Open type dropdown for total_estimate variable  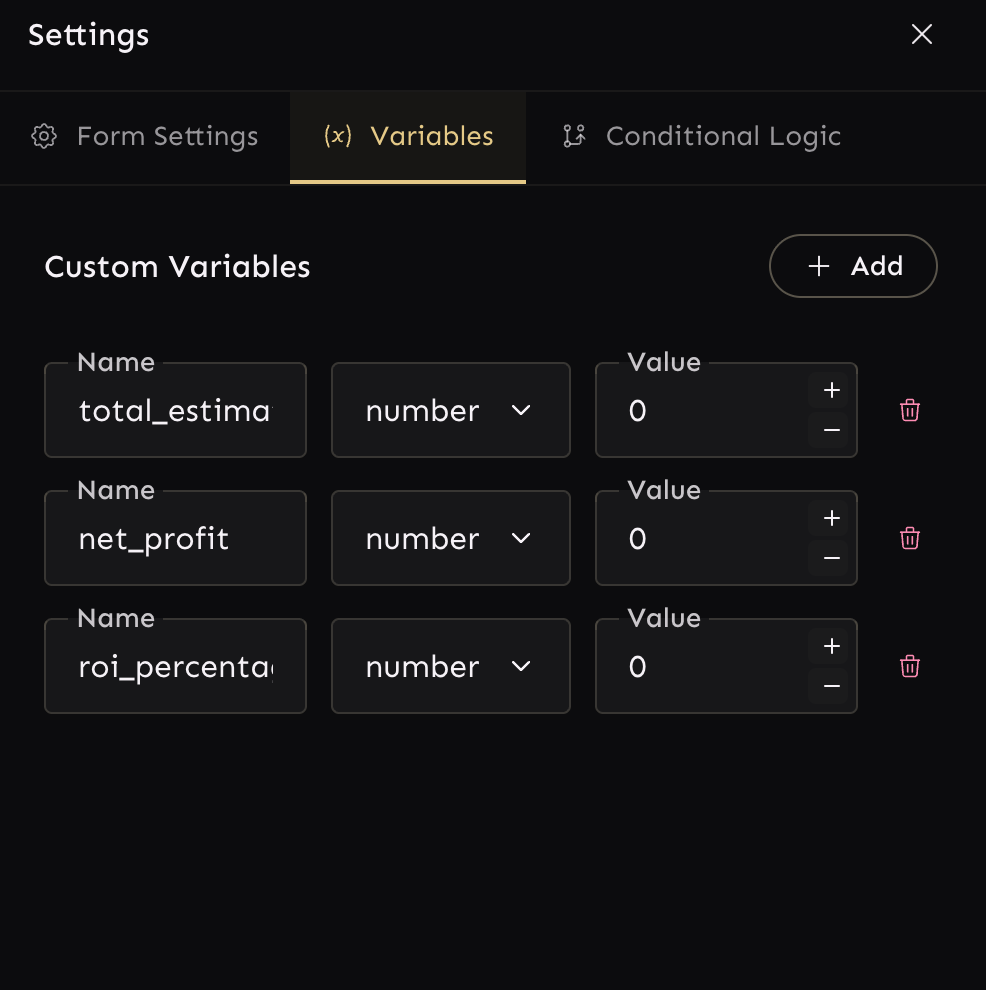[450, 410]
